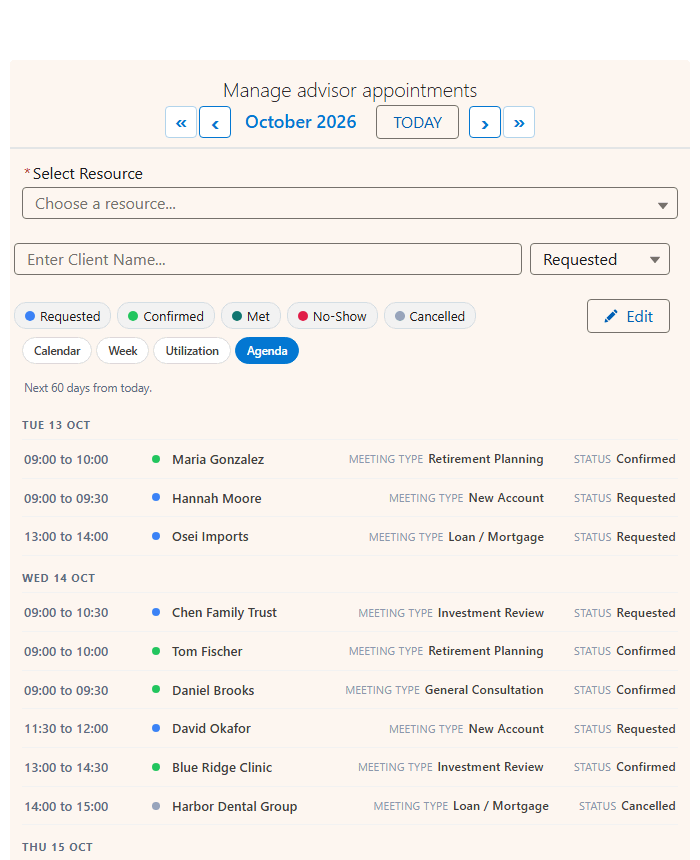Click General Consultation meeting type for Daniel Brooks
The width and height of the screenshot is (700, 860).
[484, 689]
